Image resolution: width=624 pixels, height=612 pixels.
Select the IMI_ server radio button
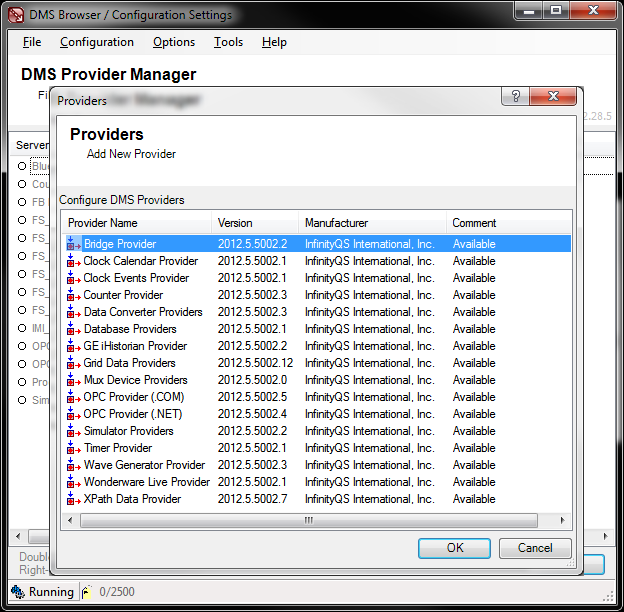[22, 328]
